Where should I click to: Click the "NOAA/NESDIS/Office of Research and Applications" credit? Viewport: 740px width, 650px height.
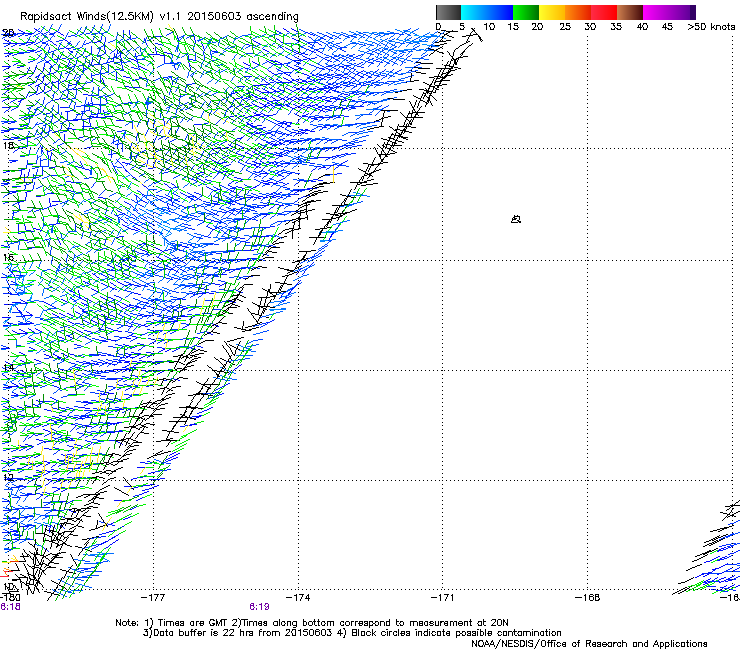[589, 644]
